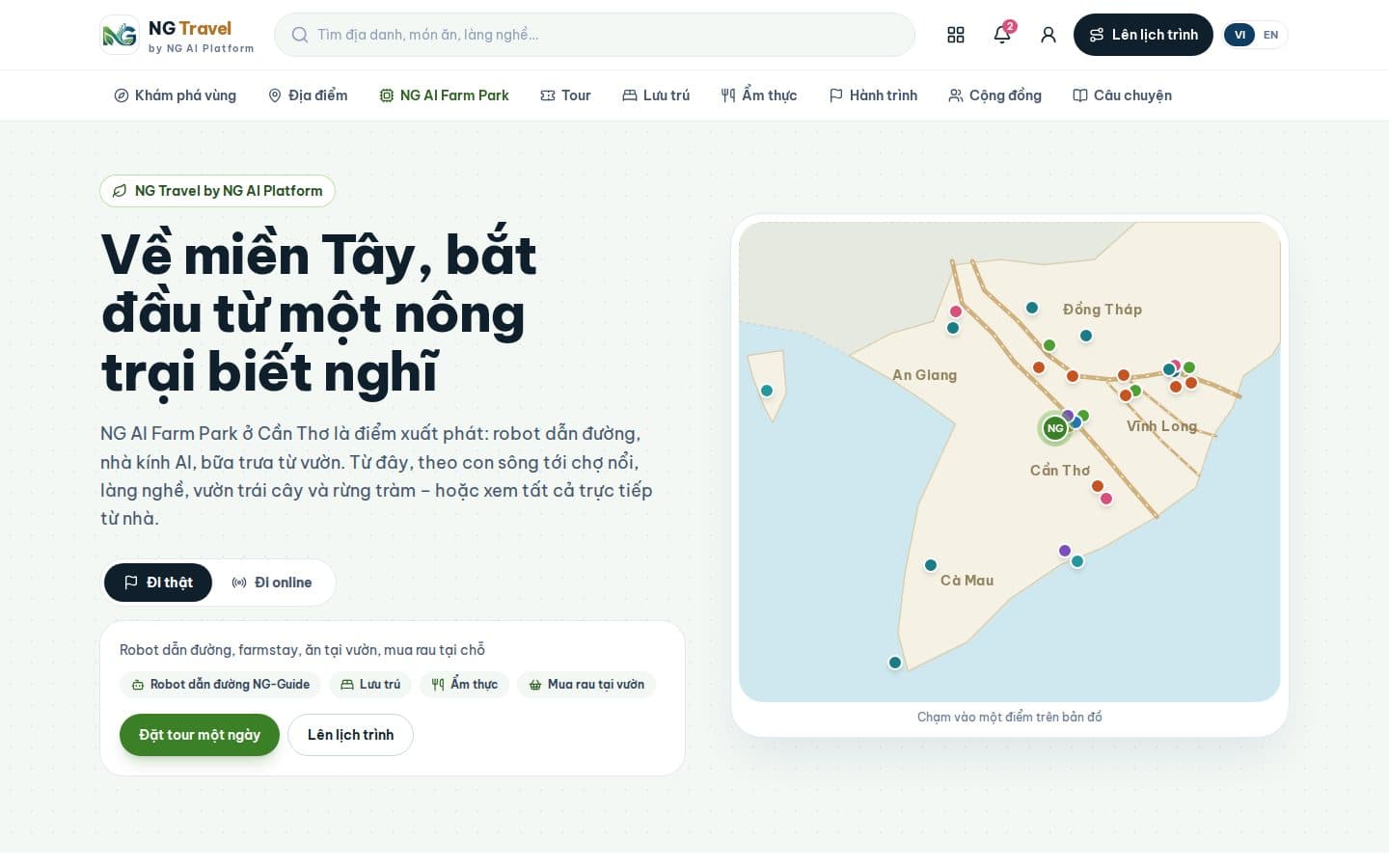Open the notifications bell
Viewport: 1389px width, 868px height.
1002,35
